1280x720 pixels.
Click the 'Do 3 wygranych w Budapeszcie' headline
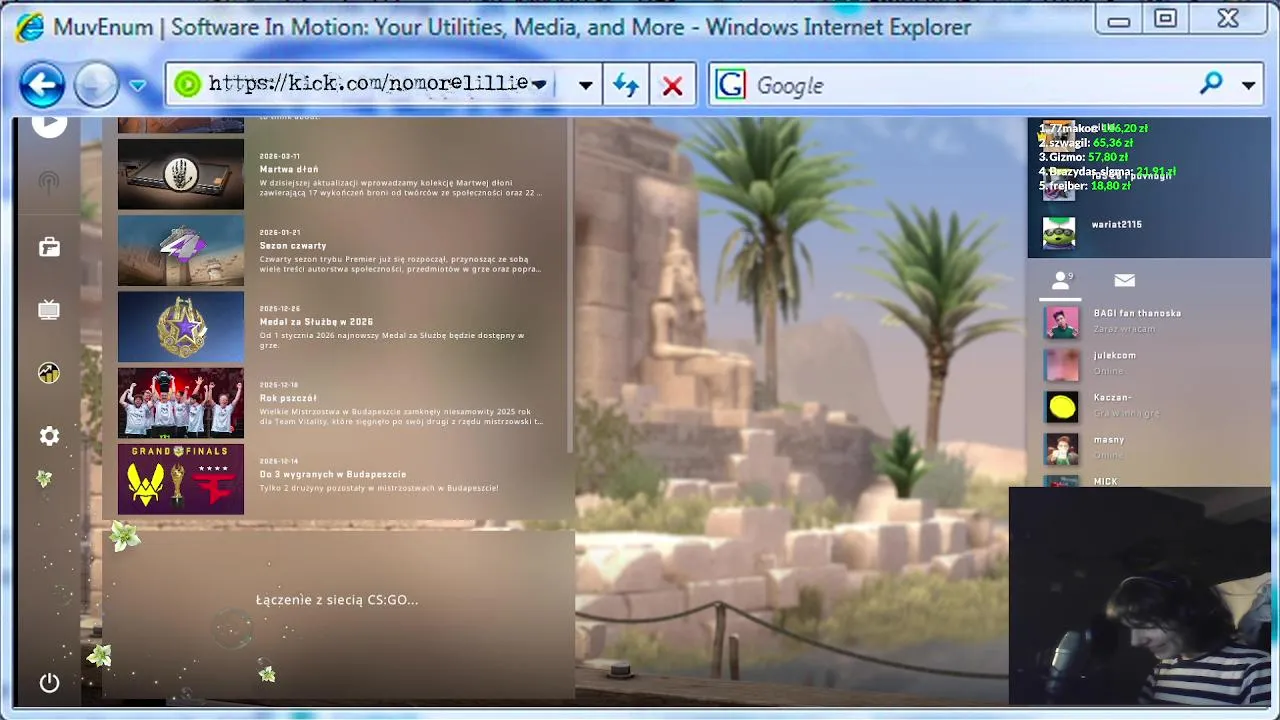pos(333,474)
